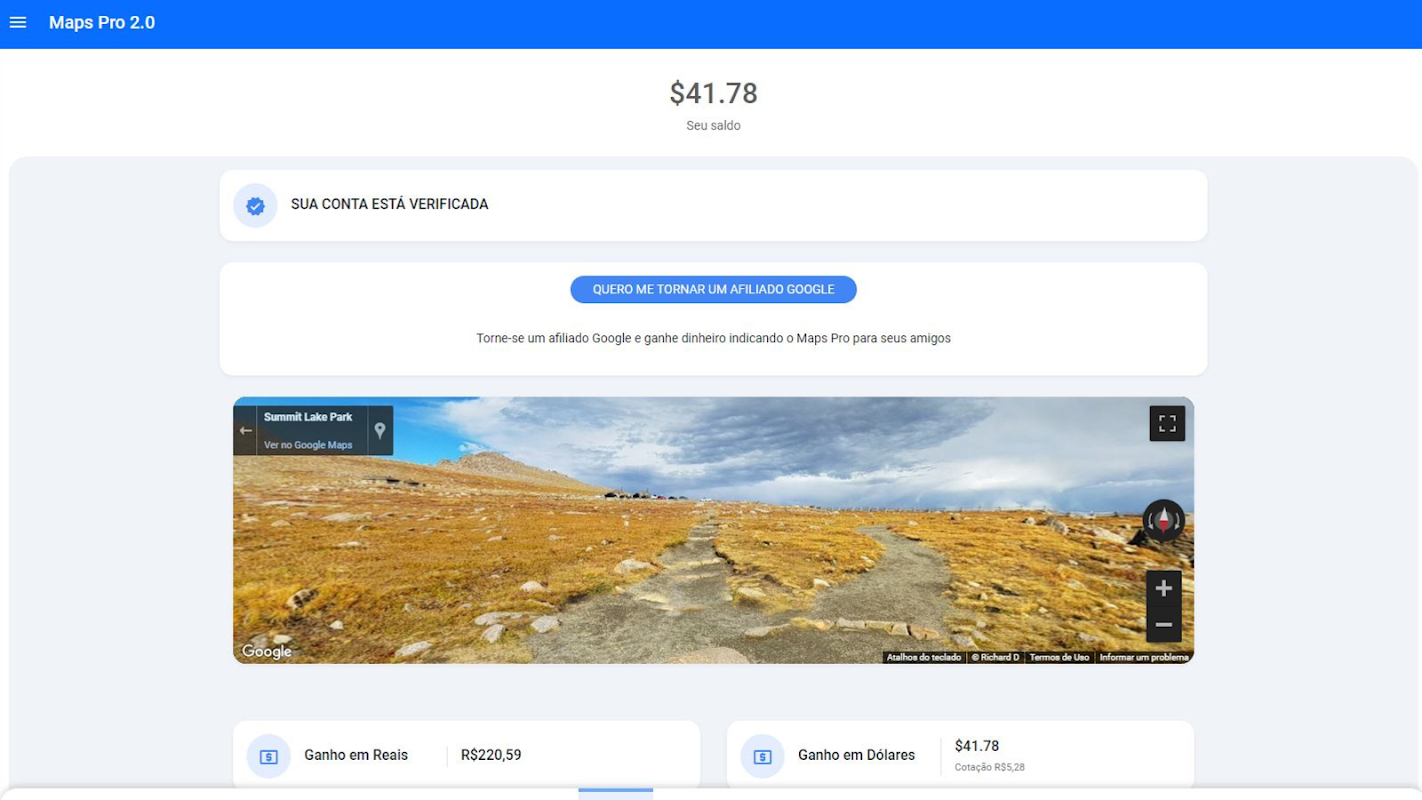Open Ver no Google Maps link
Viewport: 1422px width, 800px height.
click(x=308, y=445)
